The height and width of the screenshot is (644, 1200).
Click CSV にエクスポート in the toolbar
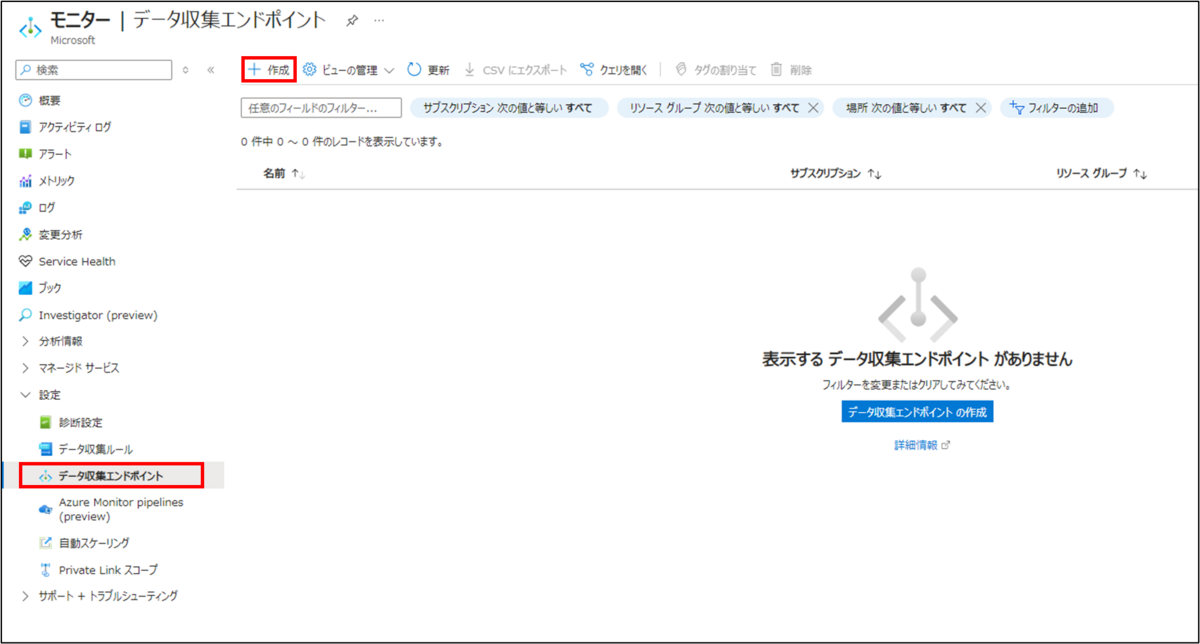click(x=516, y=70)
